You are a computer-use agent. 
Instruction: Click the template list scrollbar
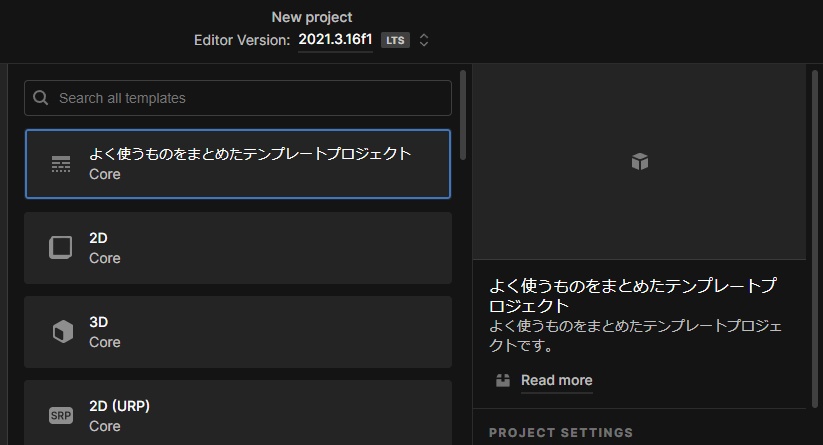coord(462,115)
